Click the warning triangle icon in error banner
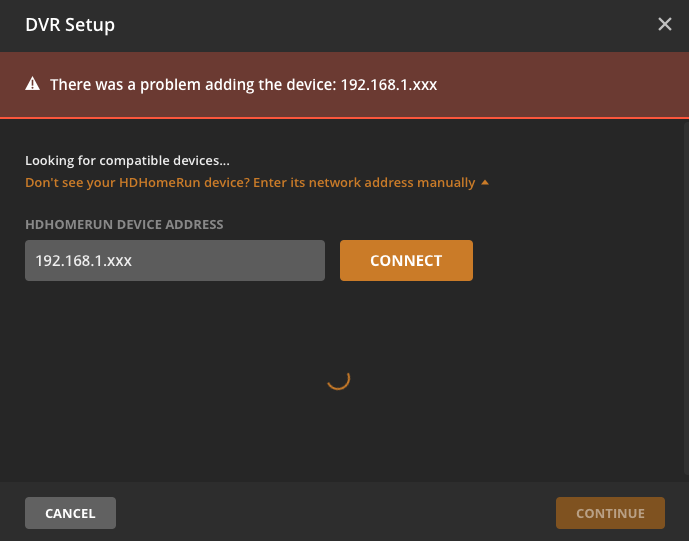This screenshot has width=689, height=541. [x=33, y=85]
